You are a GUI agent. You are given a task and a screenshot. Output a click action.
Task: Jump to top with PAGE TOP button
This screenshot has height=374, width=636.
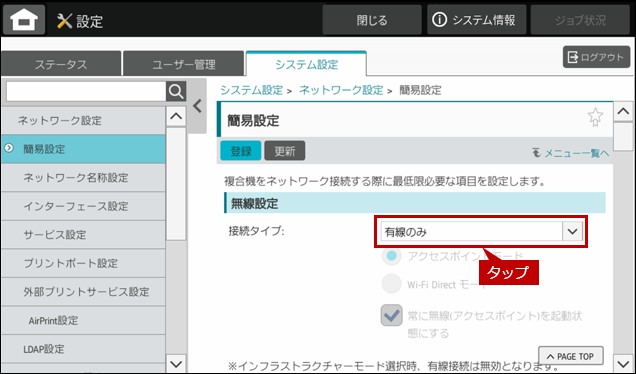pos(571,356)
